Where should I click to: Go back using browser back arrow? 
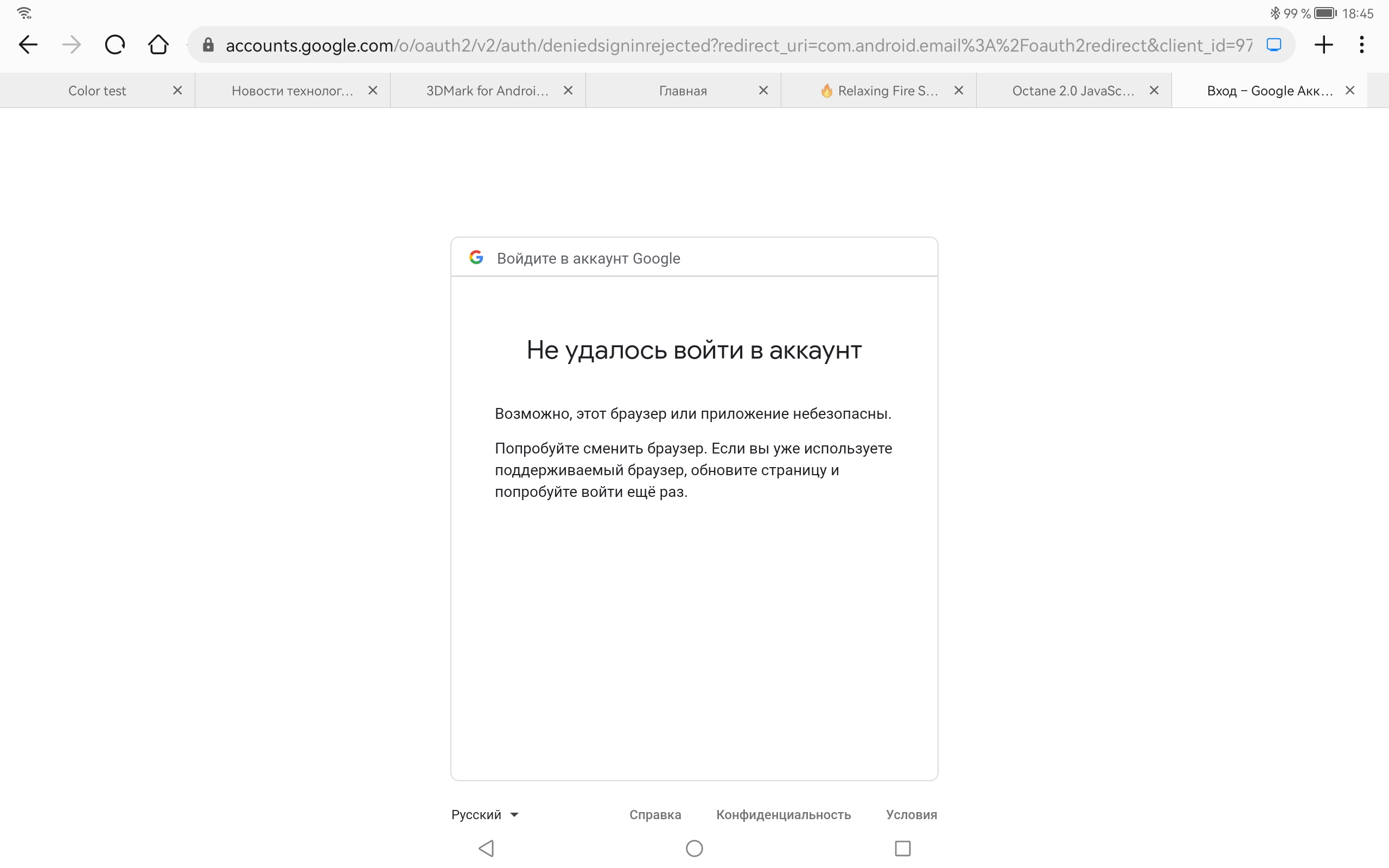click(28, 45)
